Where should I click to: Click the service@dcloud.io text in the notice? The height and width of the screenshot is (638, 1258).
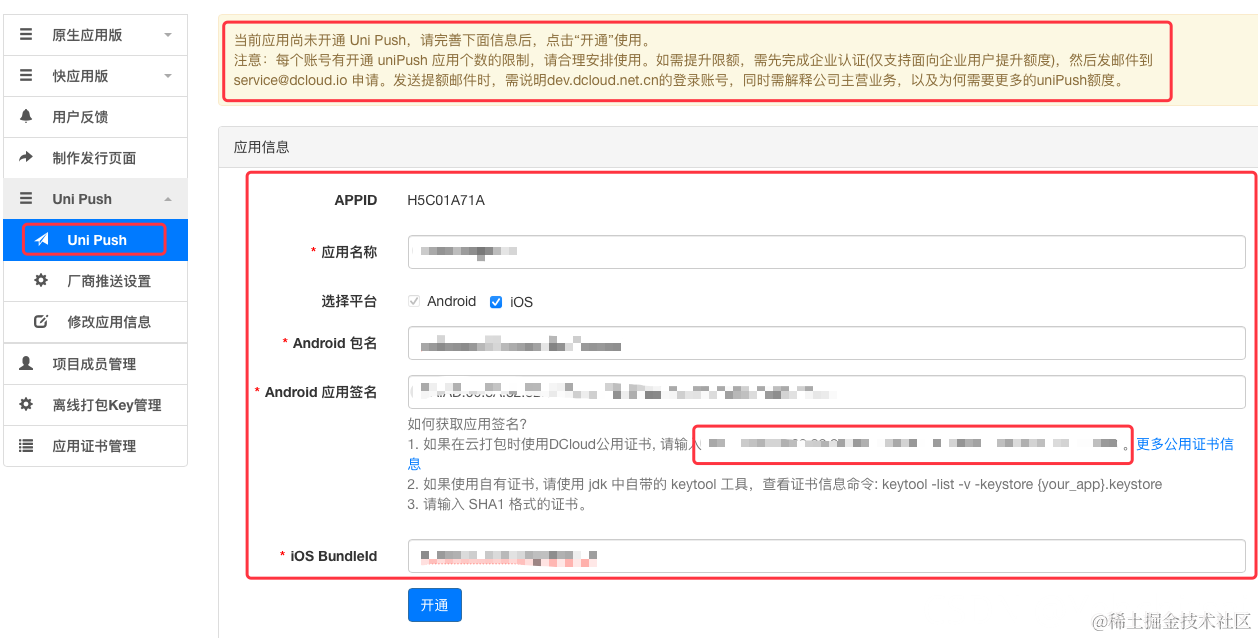point(293,80)
